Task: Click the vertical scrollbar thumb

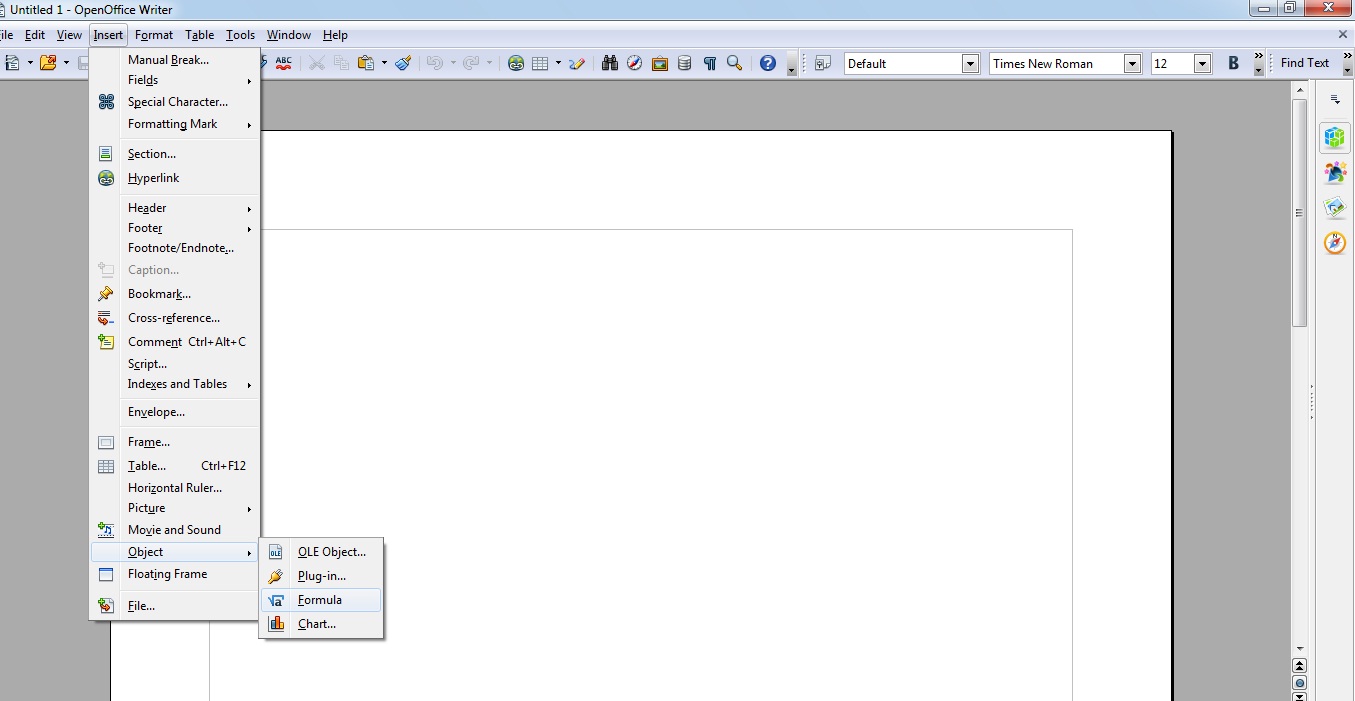Action: [1299, 212]
